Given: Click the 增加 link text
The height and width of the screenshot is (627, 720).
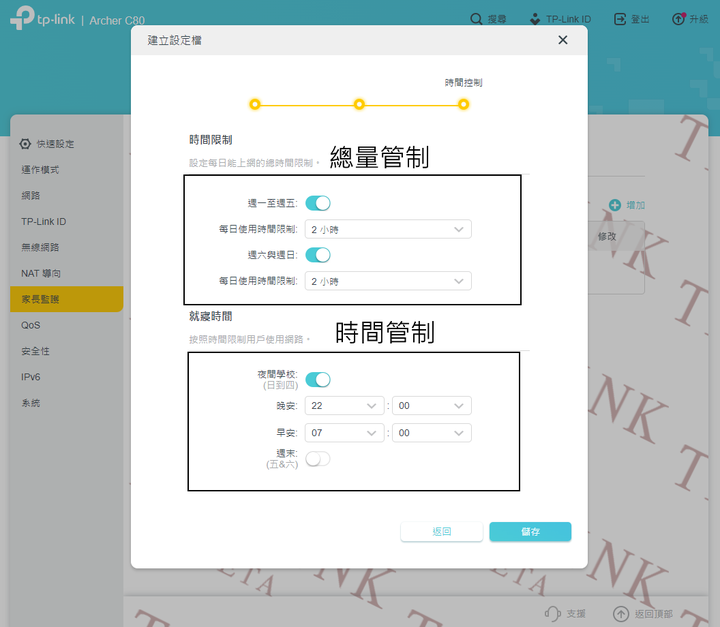Looking at the screenshot, I should [x=636, y=205].
